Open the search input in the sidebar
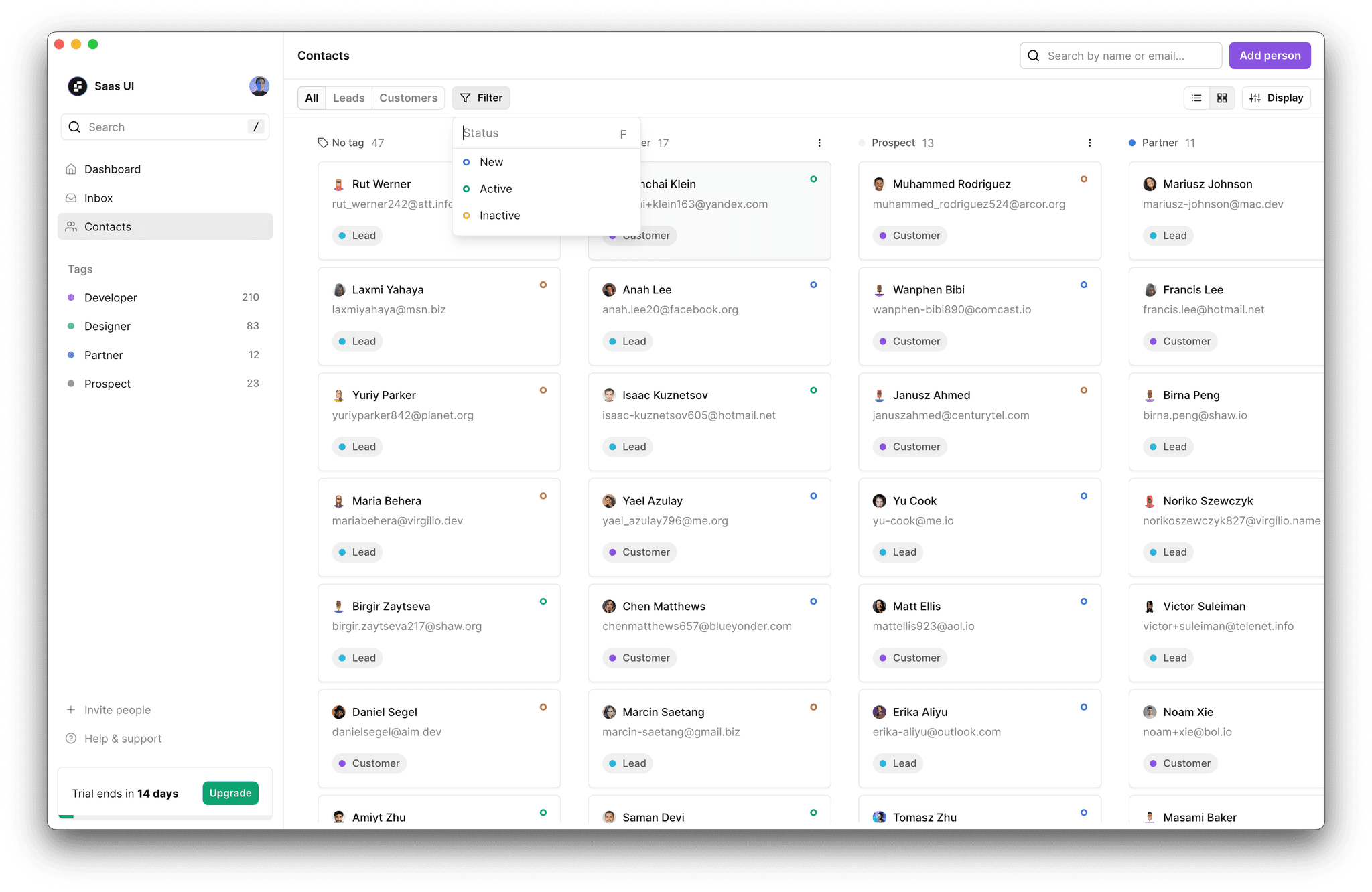The height and width of the screenshot is (892, 1372). (x=165, y=127)
